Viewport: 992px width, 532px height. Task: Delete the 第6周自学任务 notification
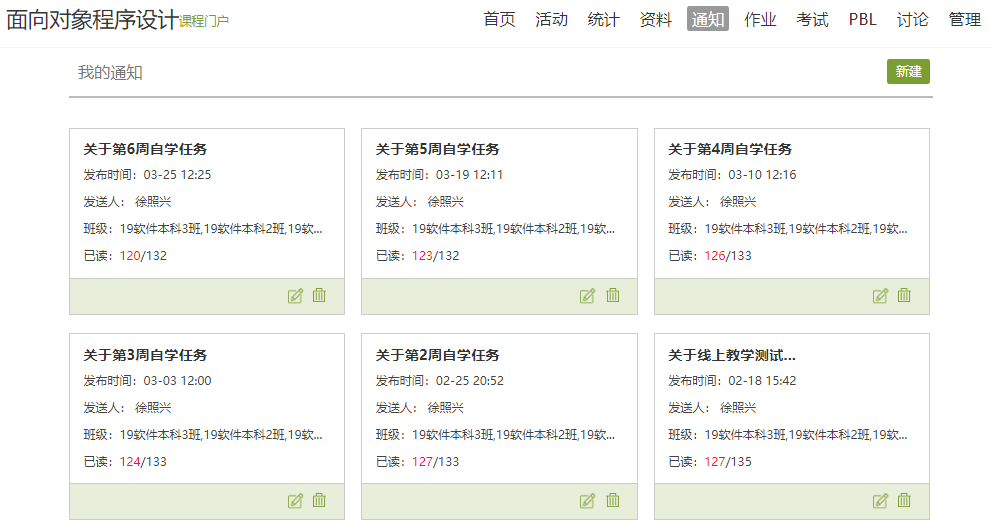click(x=320, y=295)
